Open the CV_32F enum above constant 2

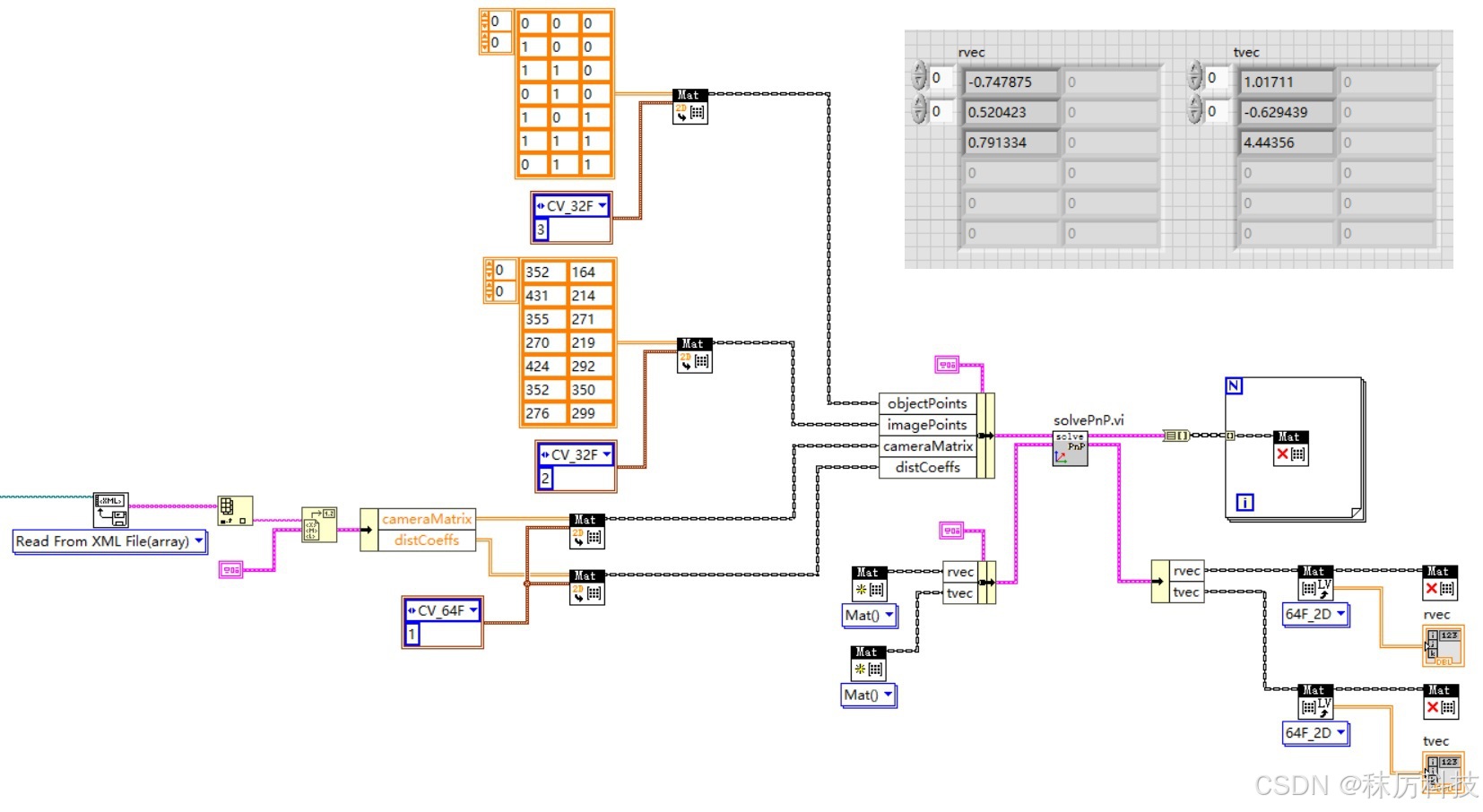[x=577, y=454]
